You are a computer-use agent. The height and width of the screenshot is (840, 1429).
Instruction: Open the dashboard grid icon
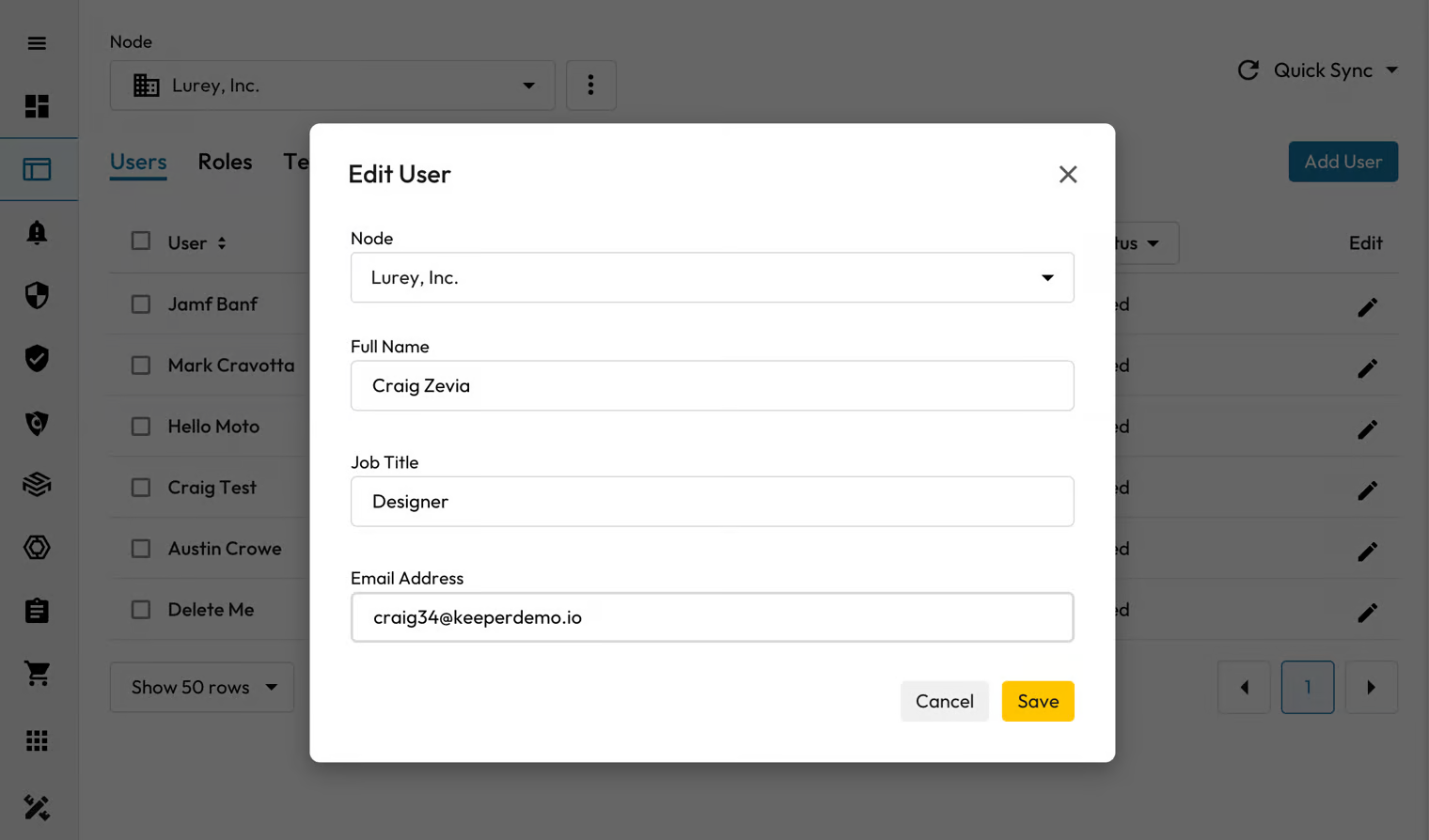pyautogui.click(x=37, y=106)
